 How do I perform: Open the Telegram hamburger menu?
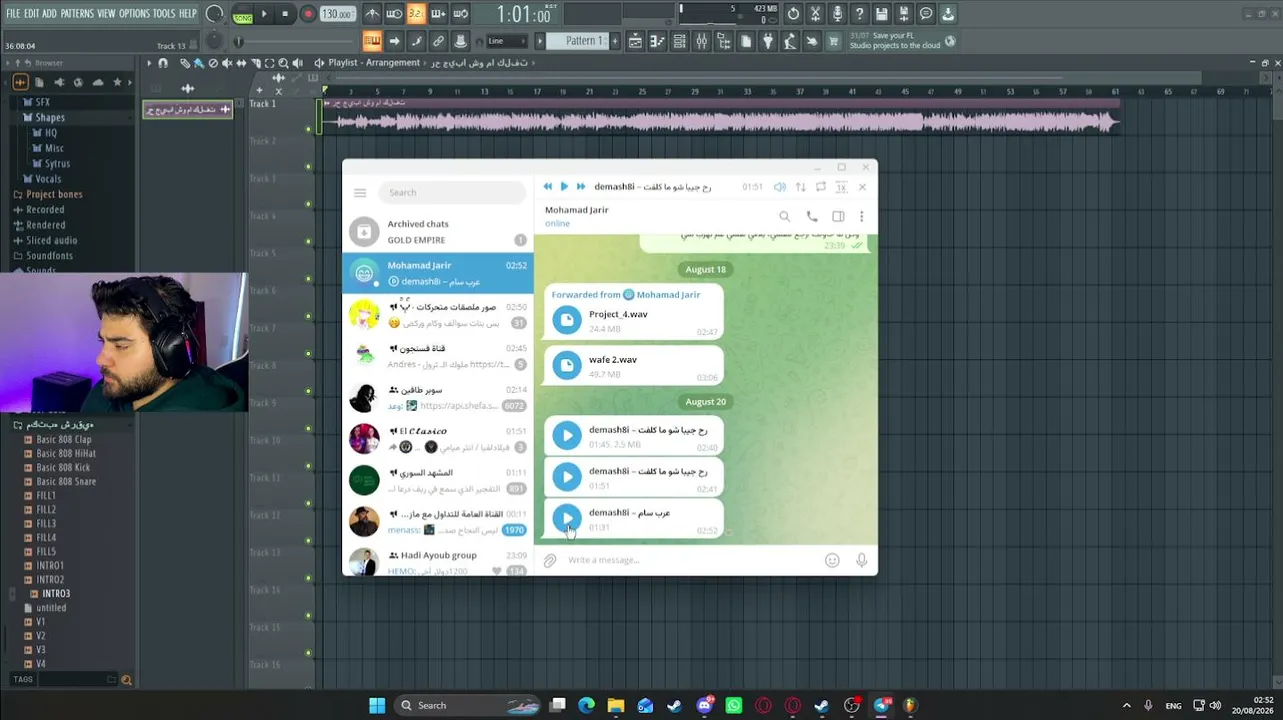point(360,193)
